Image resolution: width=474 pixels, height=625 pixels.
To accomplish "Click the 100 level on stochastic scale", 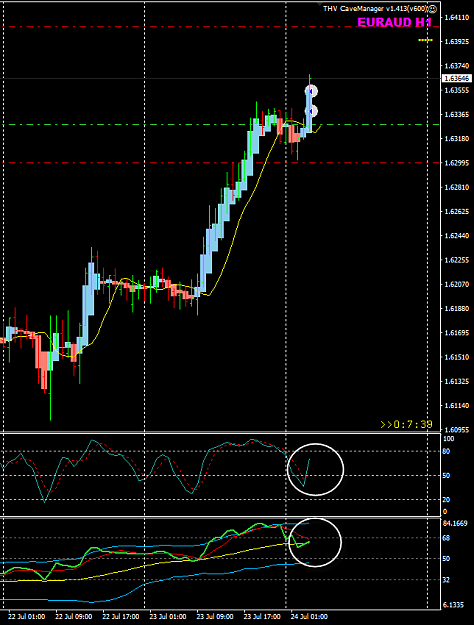I will [x=448, y=439].
